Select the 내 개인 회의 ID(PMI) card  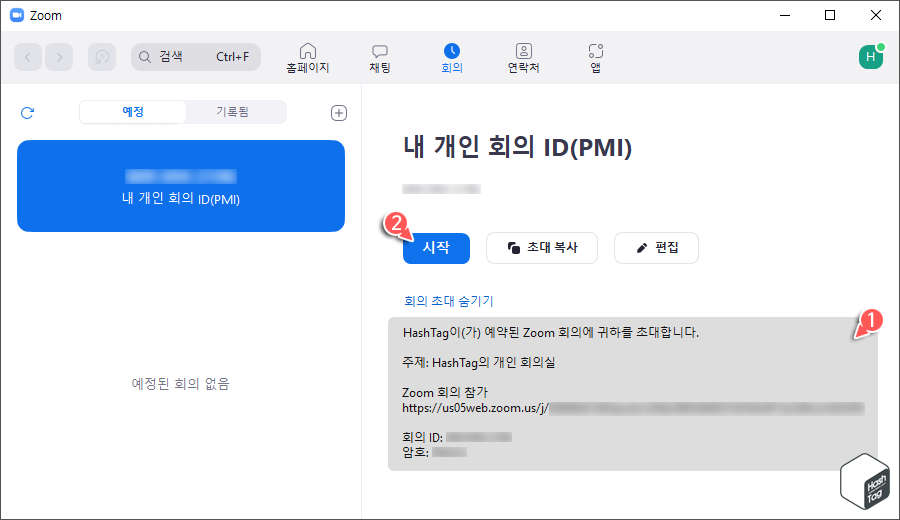tap(181, 186)
